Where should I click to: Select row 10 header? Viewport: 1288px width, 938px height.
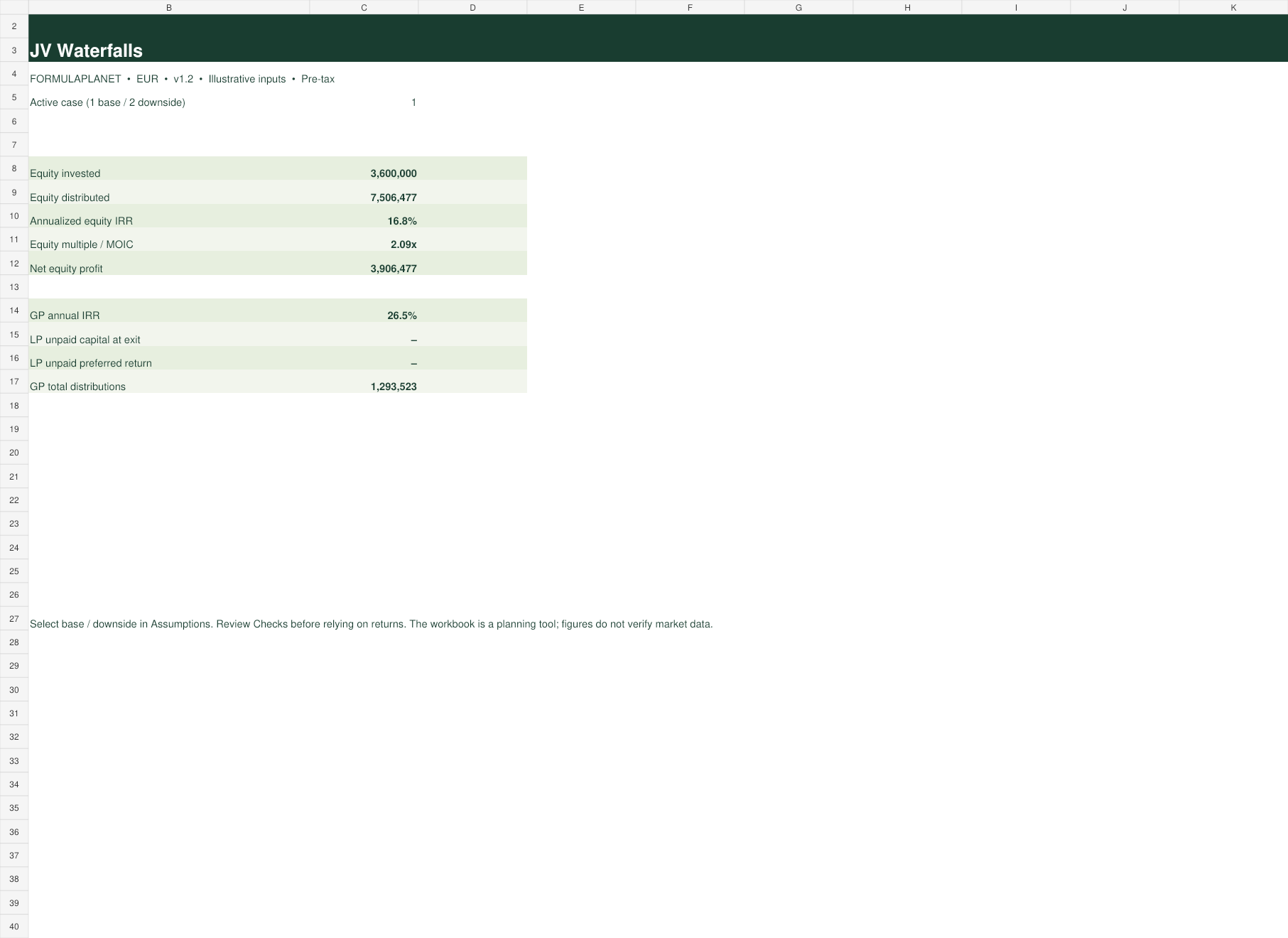click(14, 216)
